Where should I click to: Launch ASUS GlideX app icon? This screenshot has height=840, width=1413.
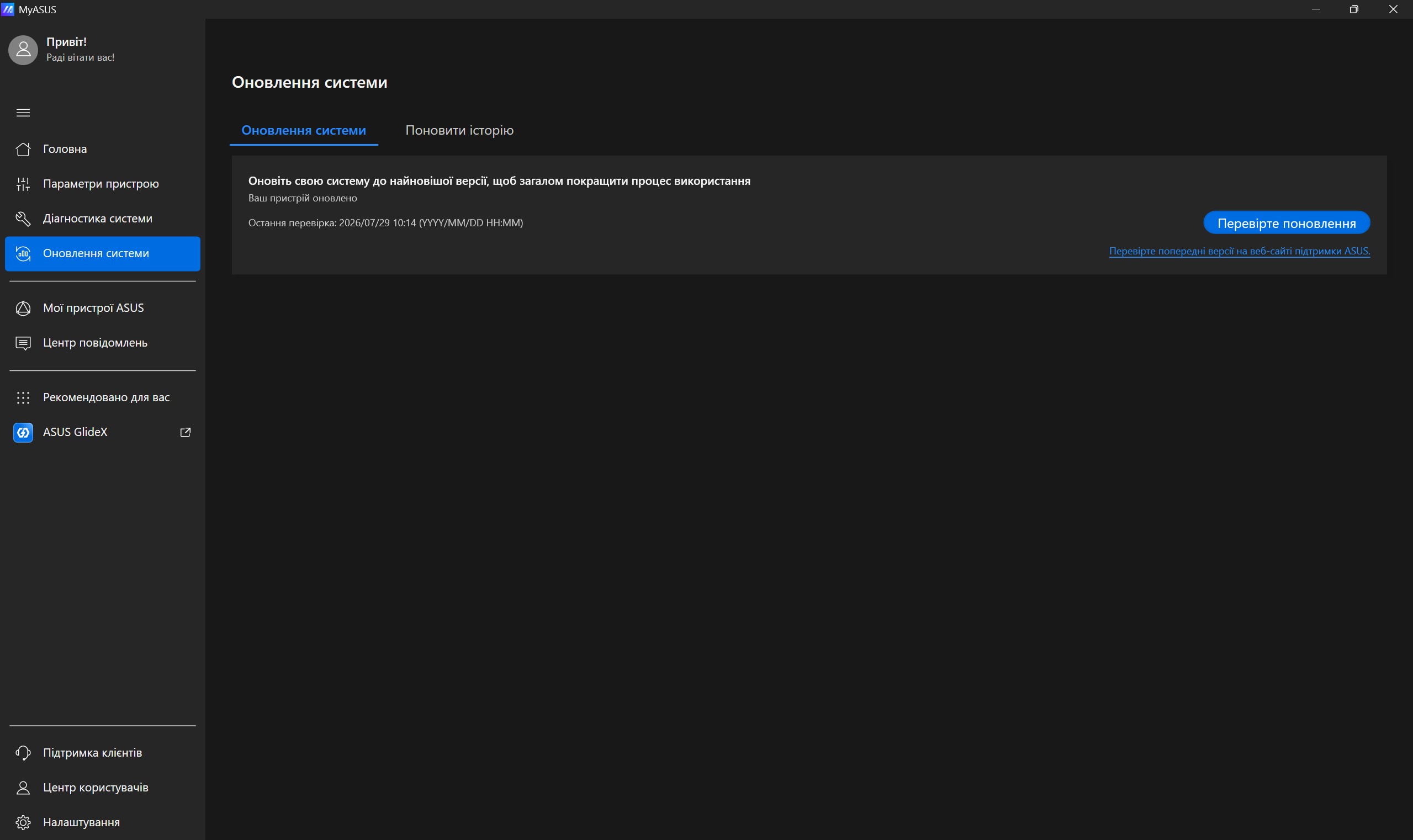tap(23, 433)
